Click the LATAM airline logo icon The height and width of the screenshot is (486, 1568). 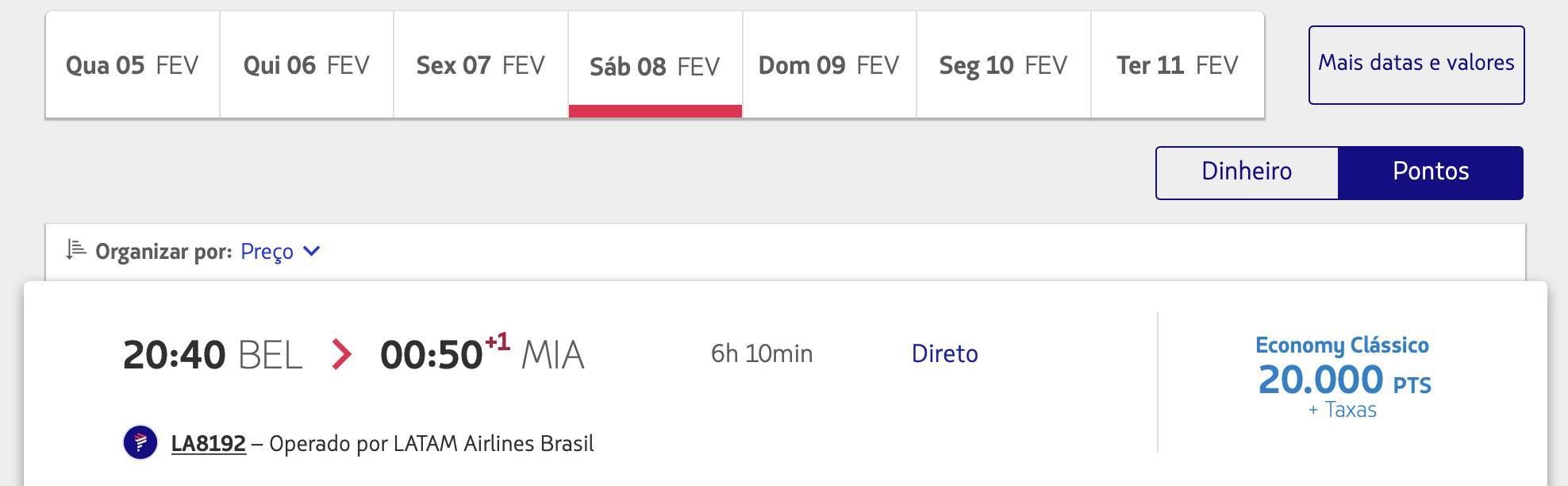(x=140, y=442)
